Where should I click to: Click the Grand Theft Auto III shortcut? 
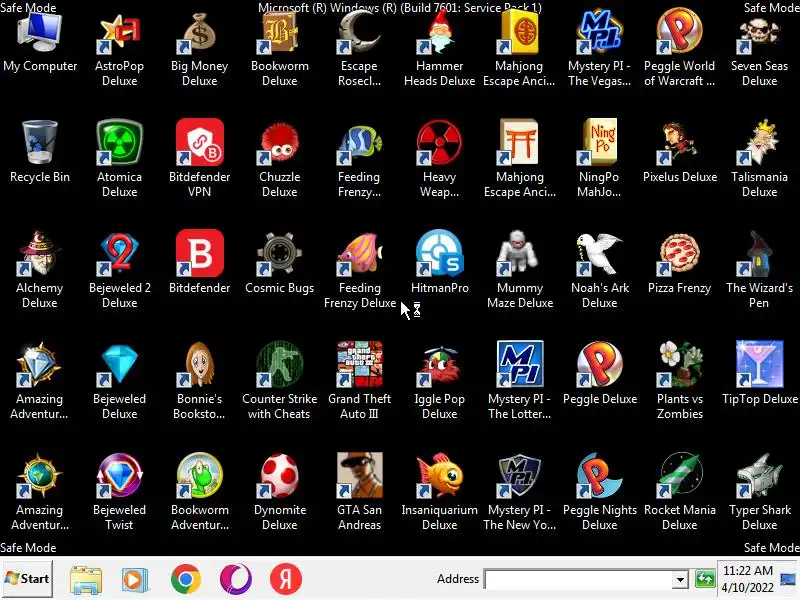[x=359, y=381]
